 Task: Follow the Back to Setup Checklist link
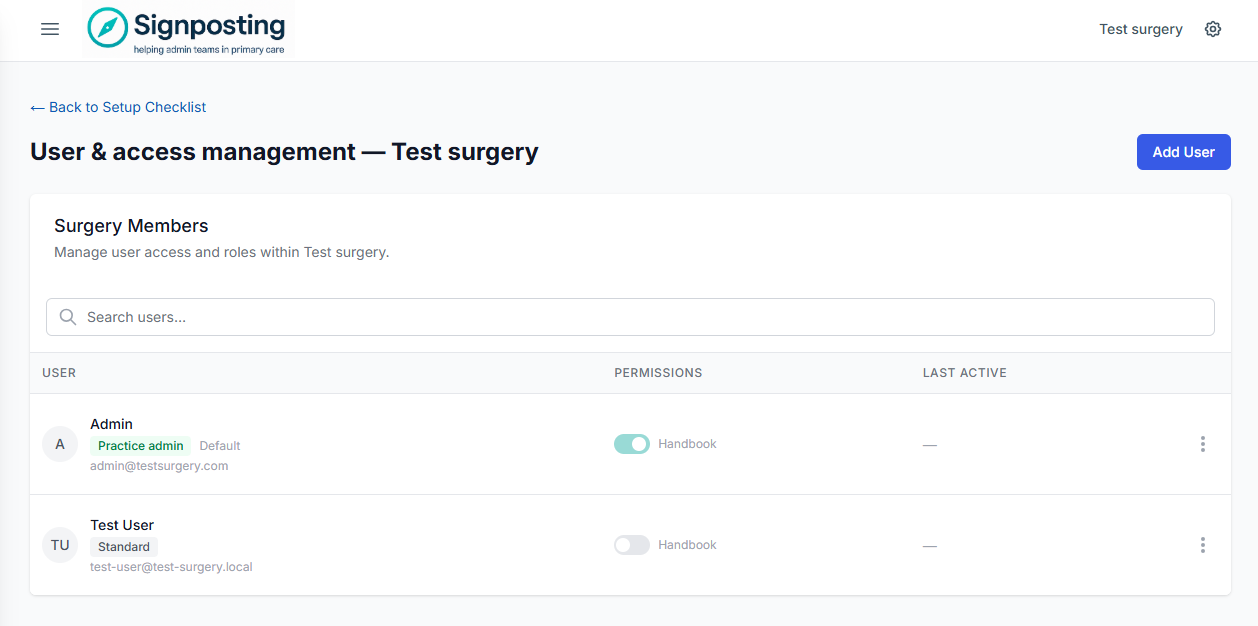[x=117, y=107]
